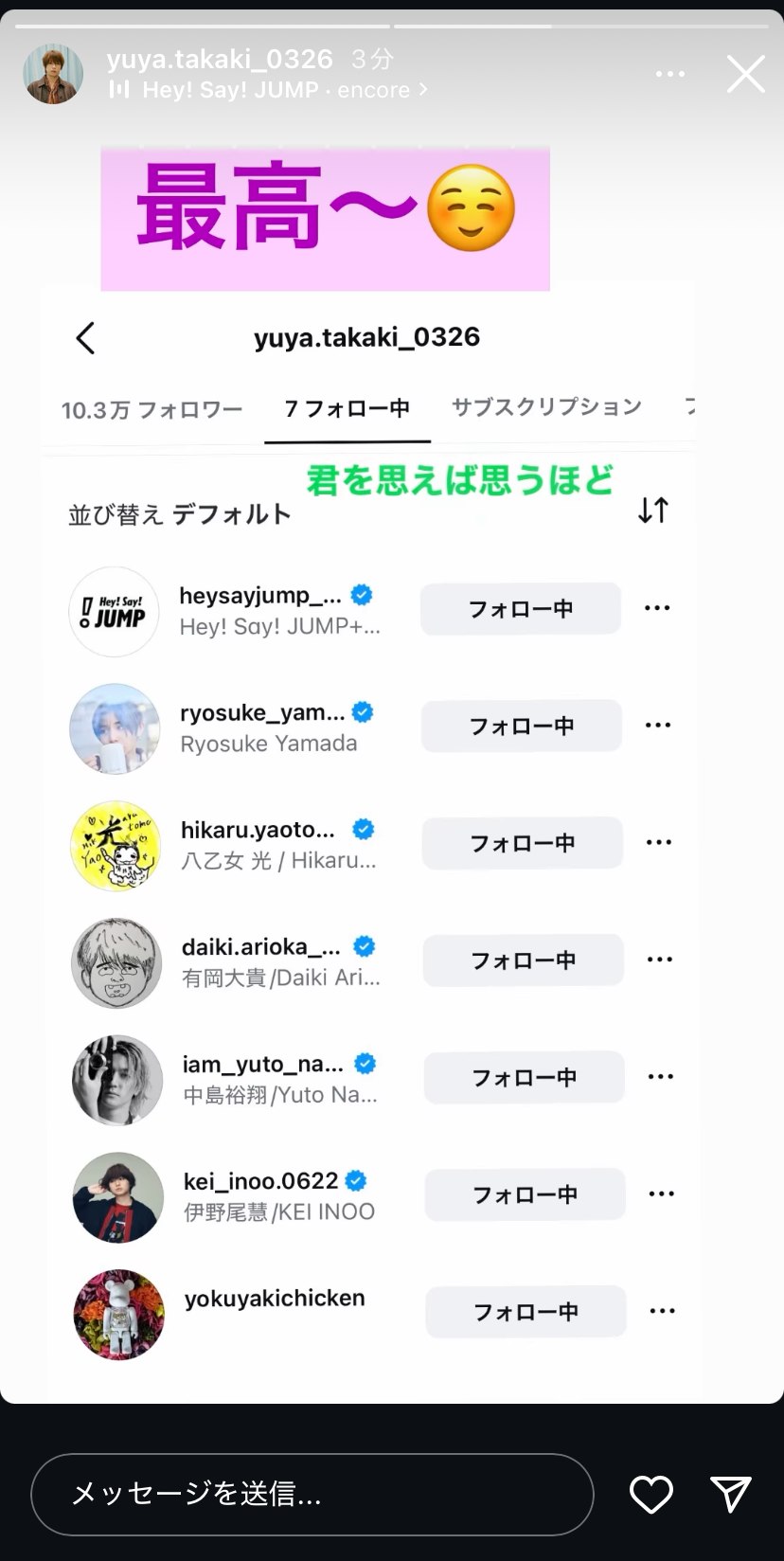Go back using left chevron arrow

click(x=86, y=338)
